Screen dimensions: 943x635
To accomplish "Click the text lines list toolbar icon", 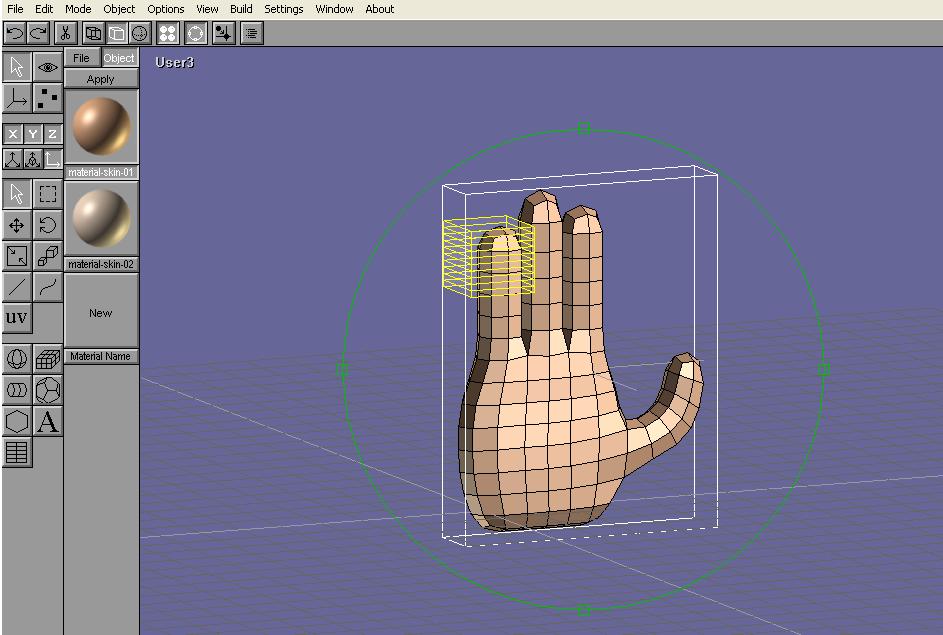I will [x=251, y=33].
